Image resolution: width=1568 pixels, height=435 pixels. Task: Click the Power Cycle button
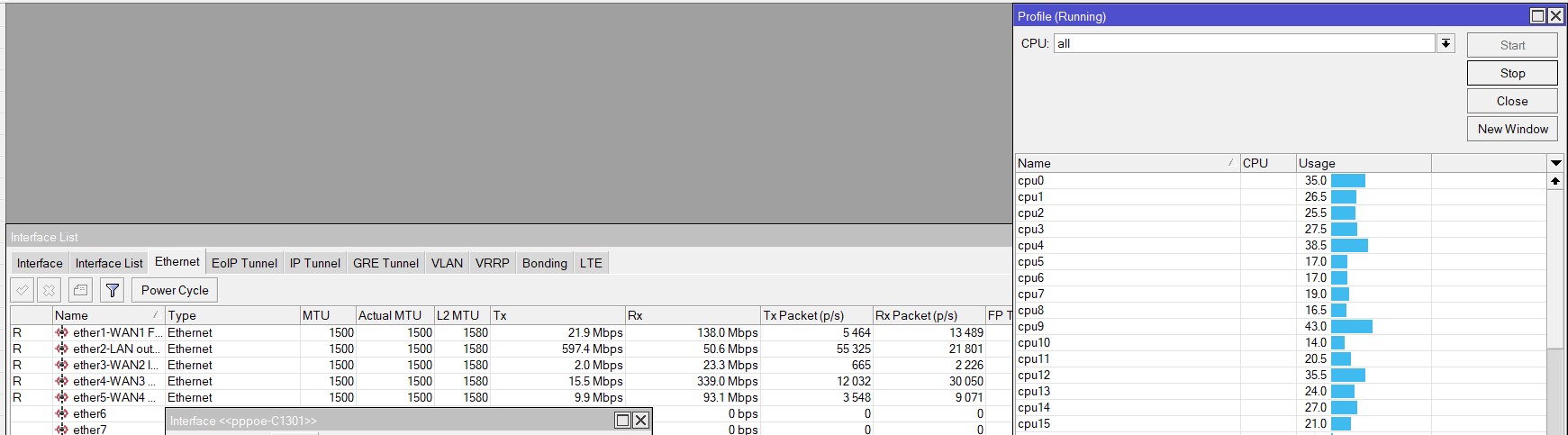tap(175, 290)
